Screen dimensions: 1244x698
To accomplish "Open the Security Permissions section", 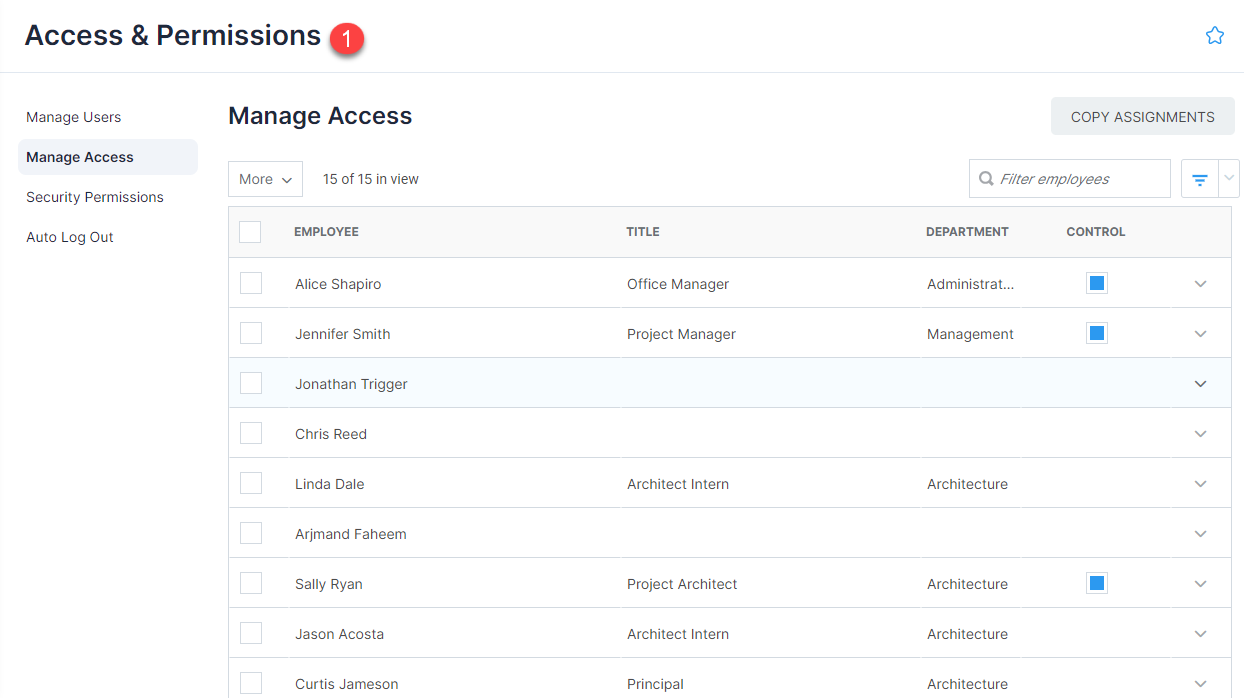I will click(x=94, y=197).
